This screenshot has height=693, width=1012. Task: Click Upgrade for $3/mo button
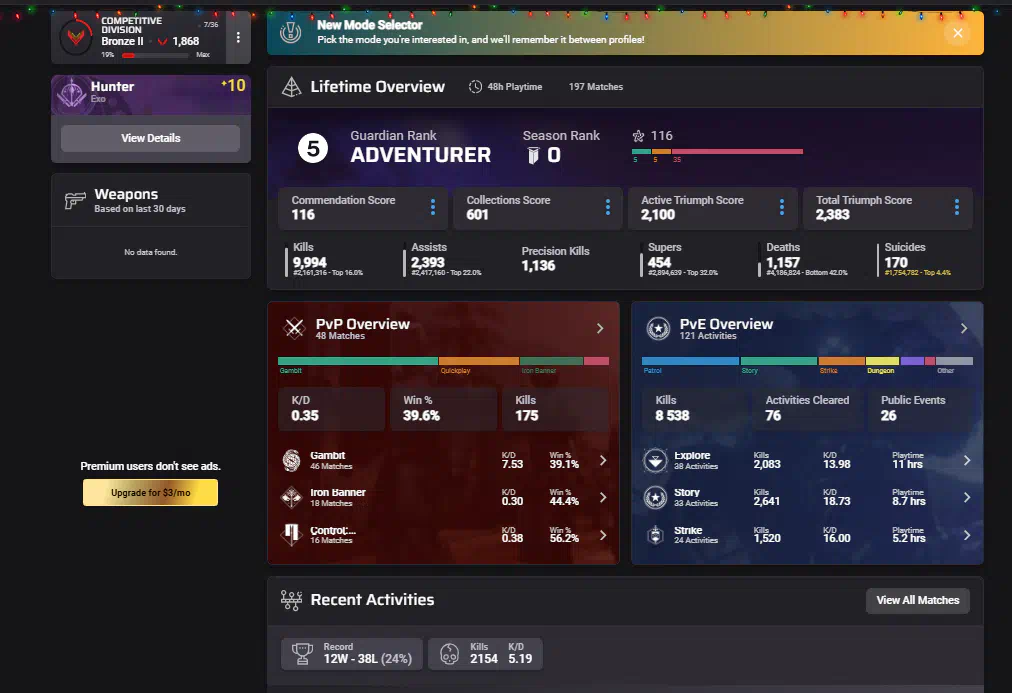pos(150,493)
